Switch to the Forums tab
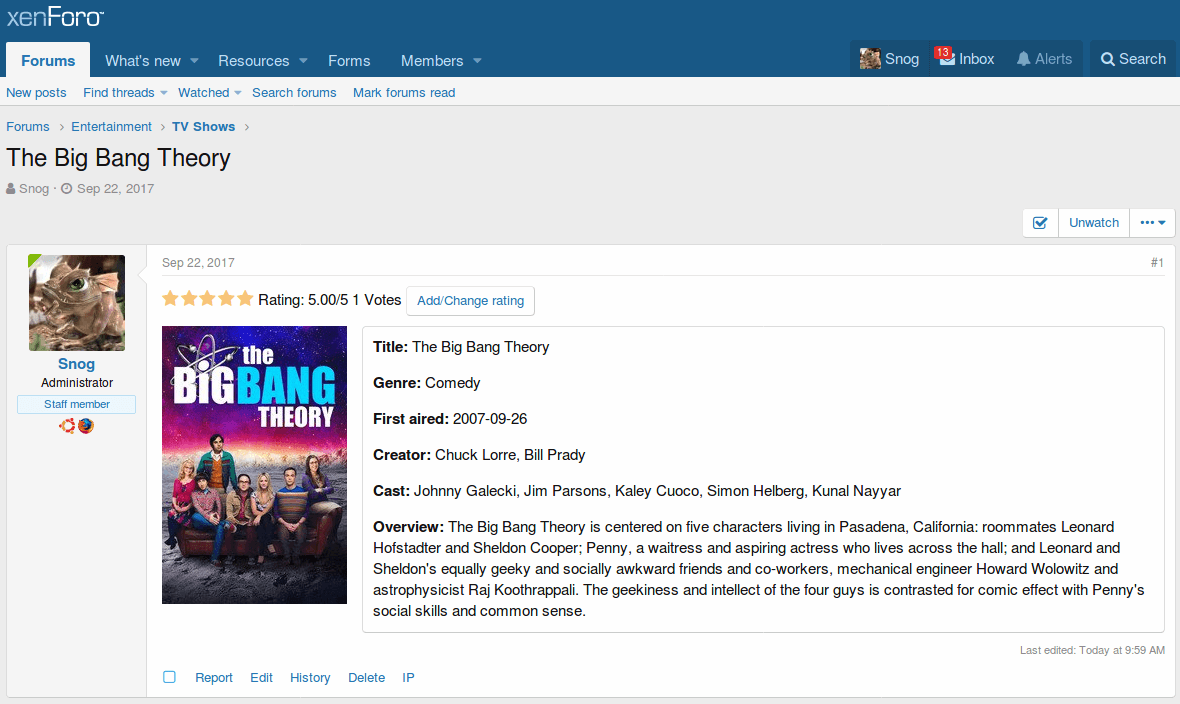Image resolution: width=1180 pixels, height=704 pixels. click(48, 60)
